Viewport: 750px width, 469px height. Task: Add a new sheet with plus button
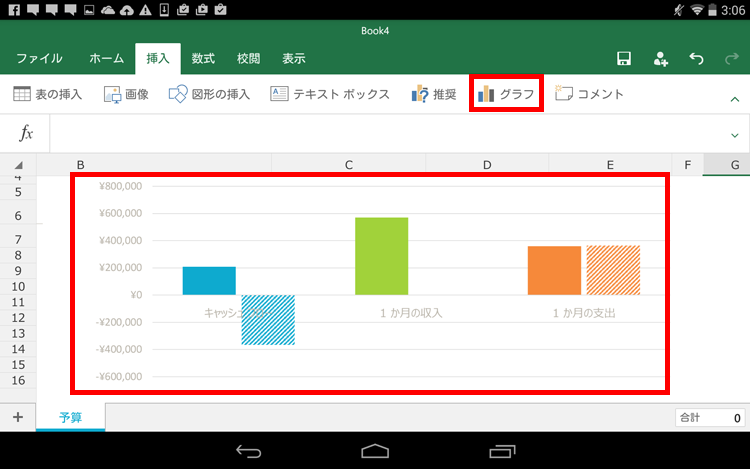[x=17, y=417]
